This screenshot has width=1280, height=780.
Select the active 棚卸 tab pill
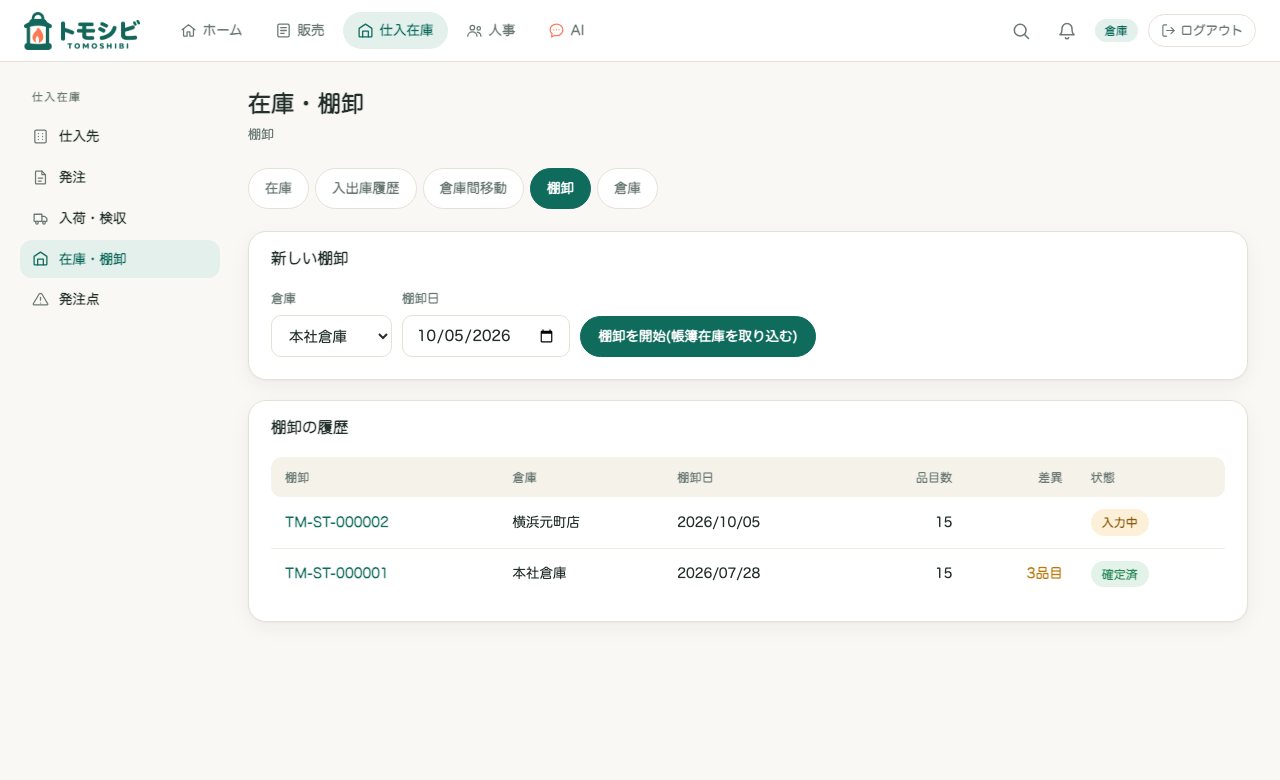560,188
